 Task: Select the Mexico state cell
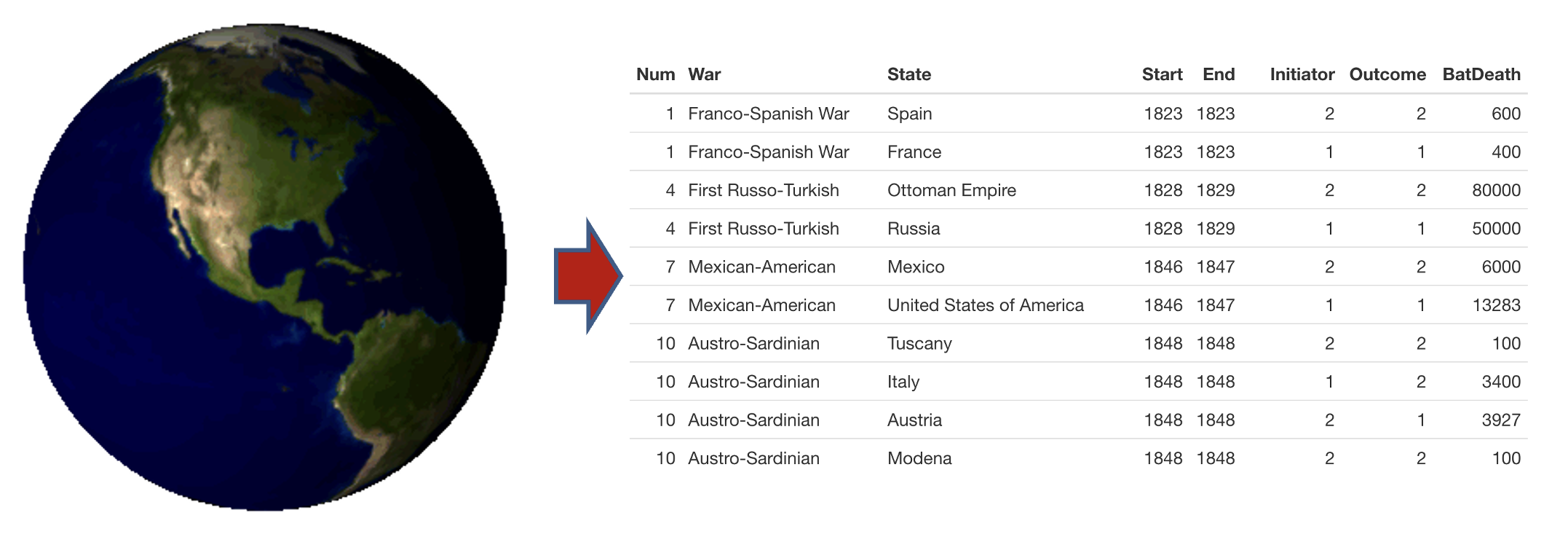[916, 267]
